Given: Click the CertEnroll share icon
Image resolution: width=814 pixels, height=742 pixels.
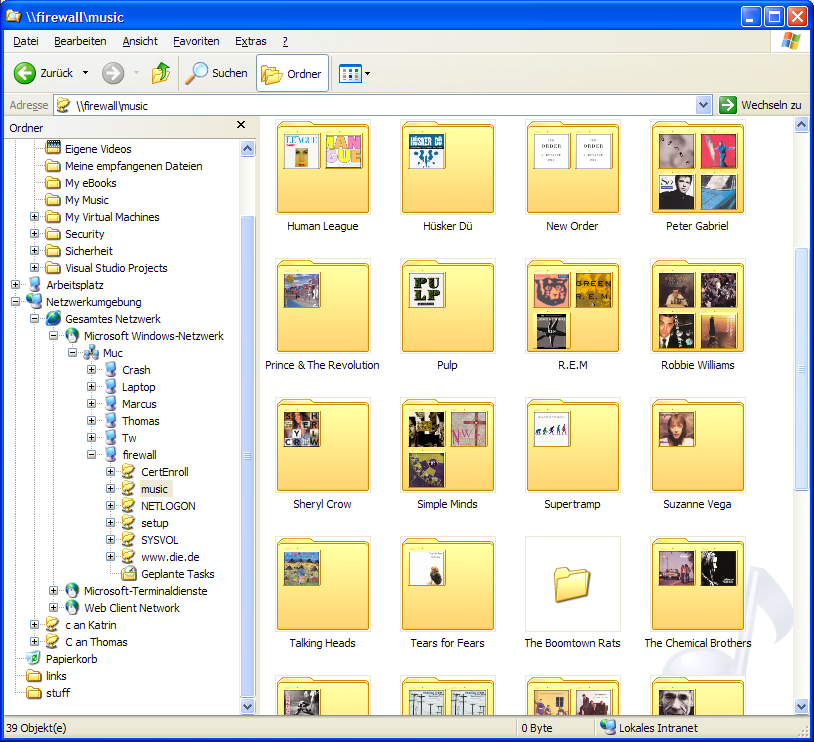Looking at the screenshot, I should pyautogui.click(x=129, y=471).
